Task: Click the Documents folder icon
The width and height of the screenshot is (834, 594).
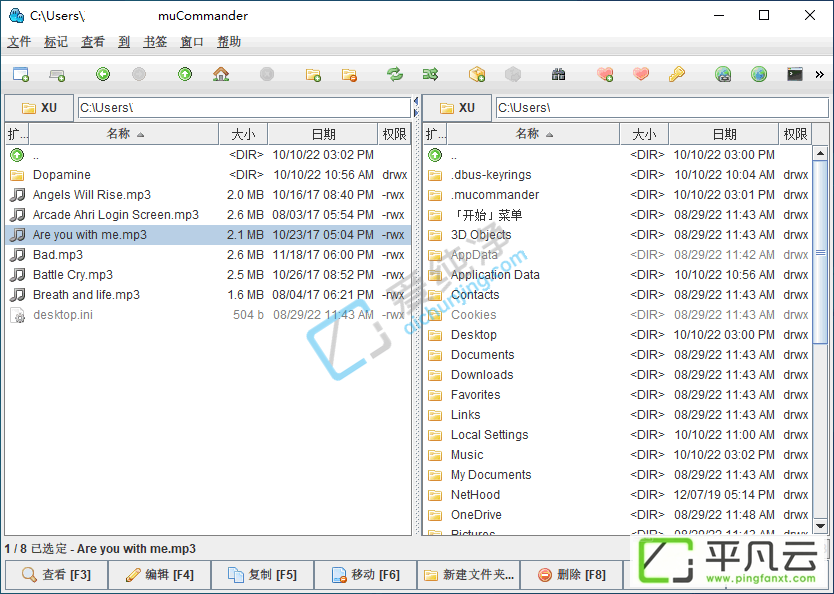Action: coord(435,355)
